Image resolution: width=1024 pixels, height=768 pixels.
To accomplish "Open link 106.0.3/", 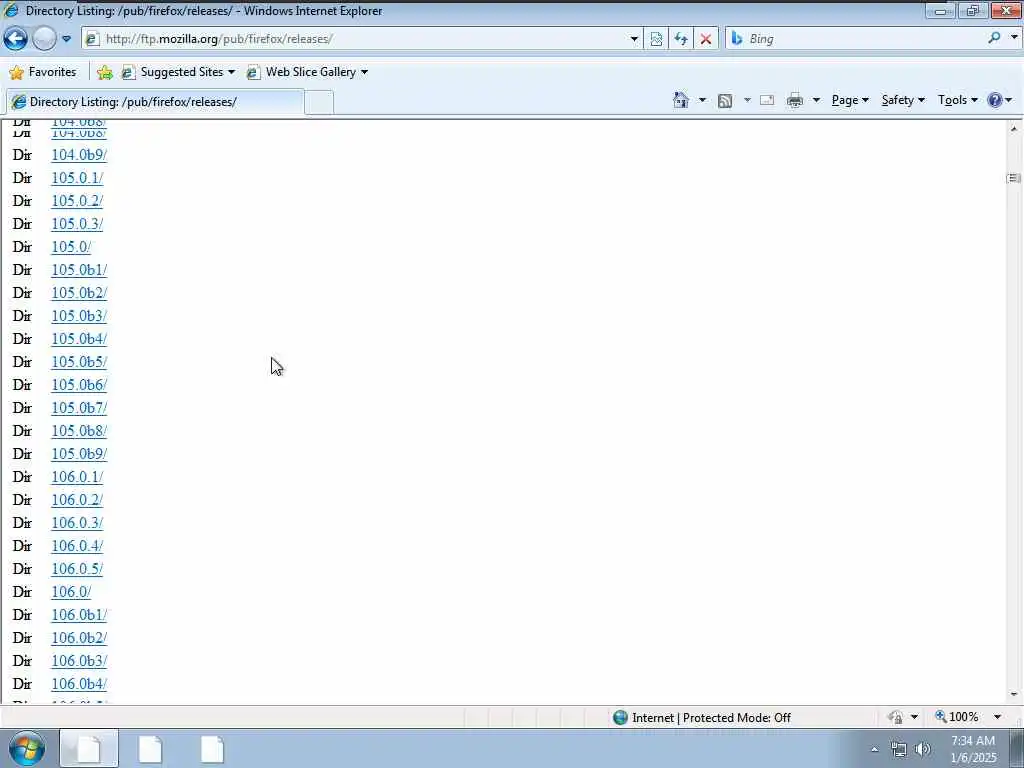I will [x=77, y=522].
